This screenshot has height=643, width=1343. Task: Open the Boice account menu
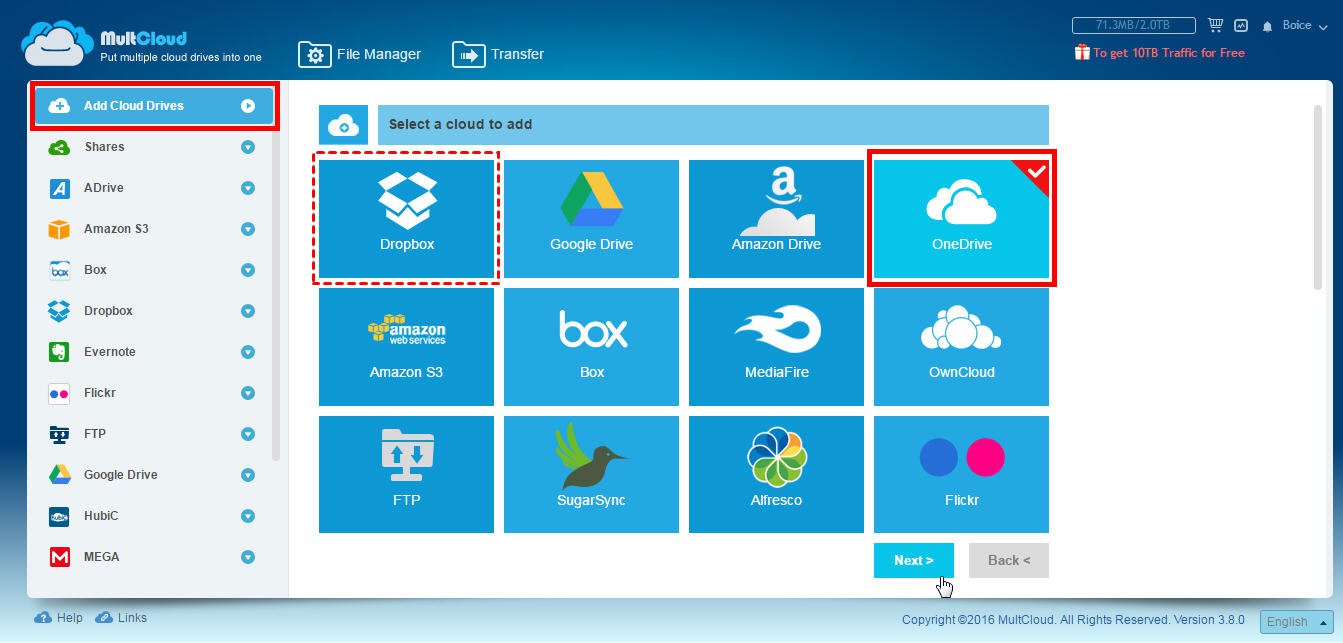tap(1303, 25)
